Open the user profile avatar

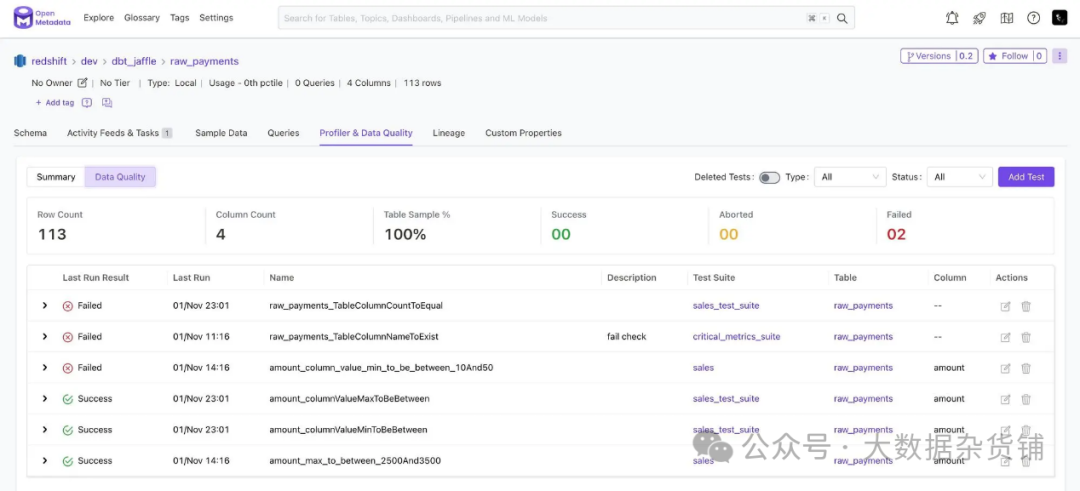1059,18
